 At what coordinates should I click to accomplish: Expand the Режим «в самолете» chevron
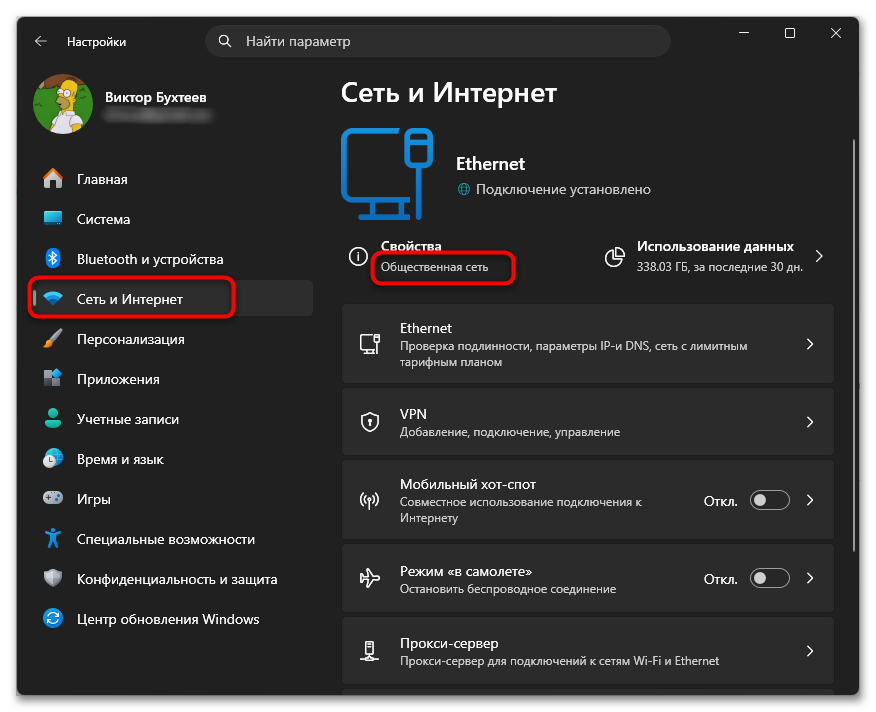coord(810,578)
